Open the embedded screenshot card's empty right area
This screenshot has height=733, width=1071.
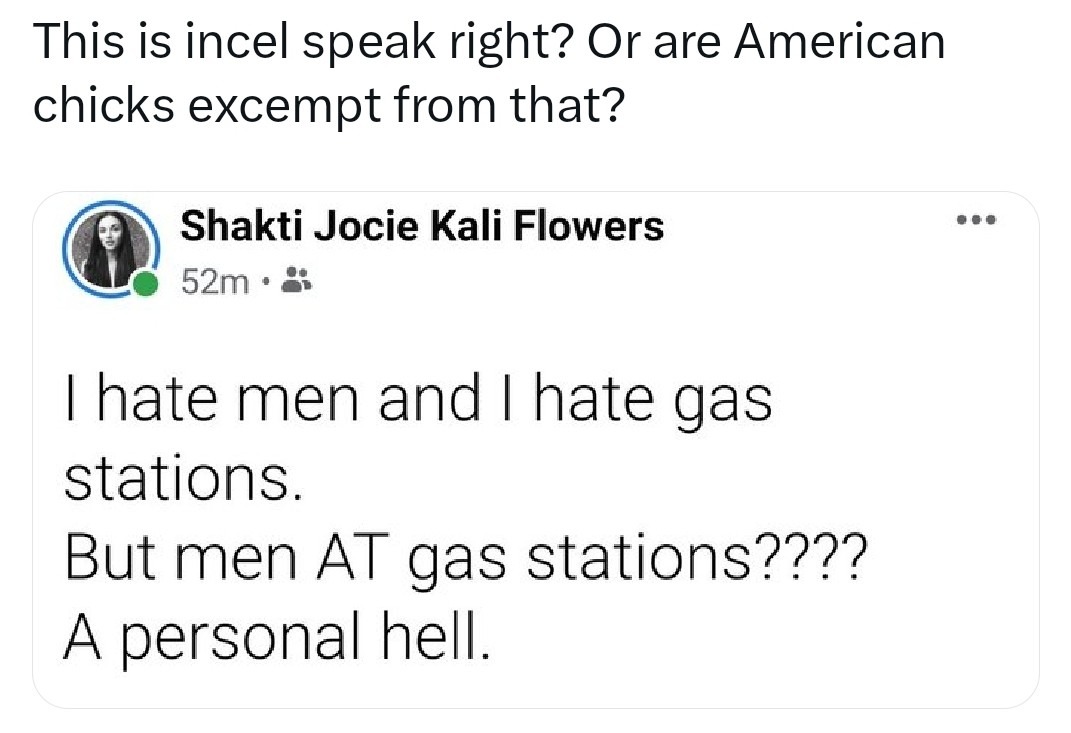[922, 478]
